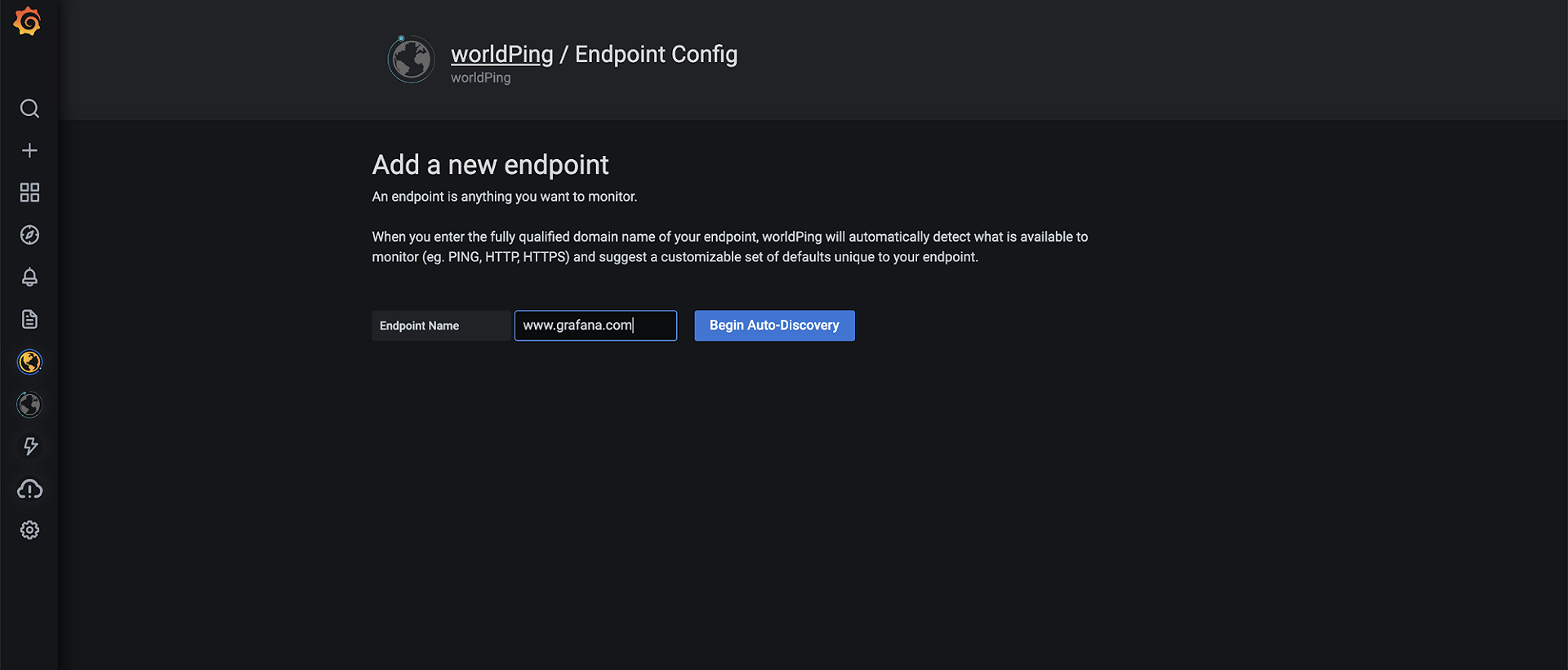The image size is (1568, 670).
Task: Open the worldPing breadcrumb link in header
Action: pos(501,54)
